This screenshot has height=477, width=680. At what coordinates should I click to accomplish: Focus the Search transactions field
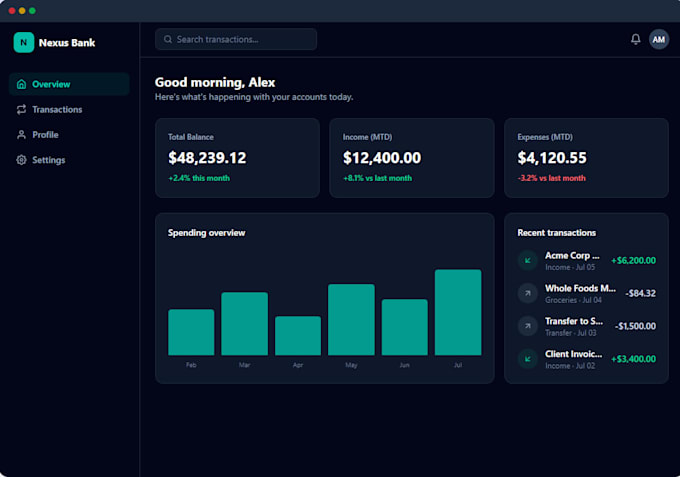coord(236,39)
